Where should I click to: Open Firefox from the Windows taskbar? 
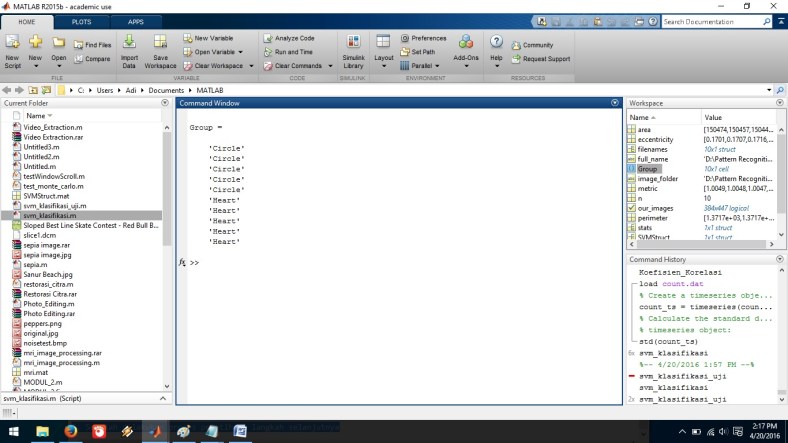coord(71,431)
